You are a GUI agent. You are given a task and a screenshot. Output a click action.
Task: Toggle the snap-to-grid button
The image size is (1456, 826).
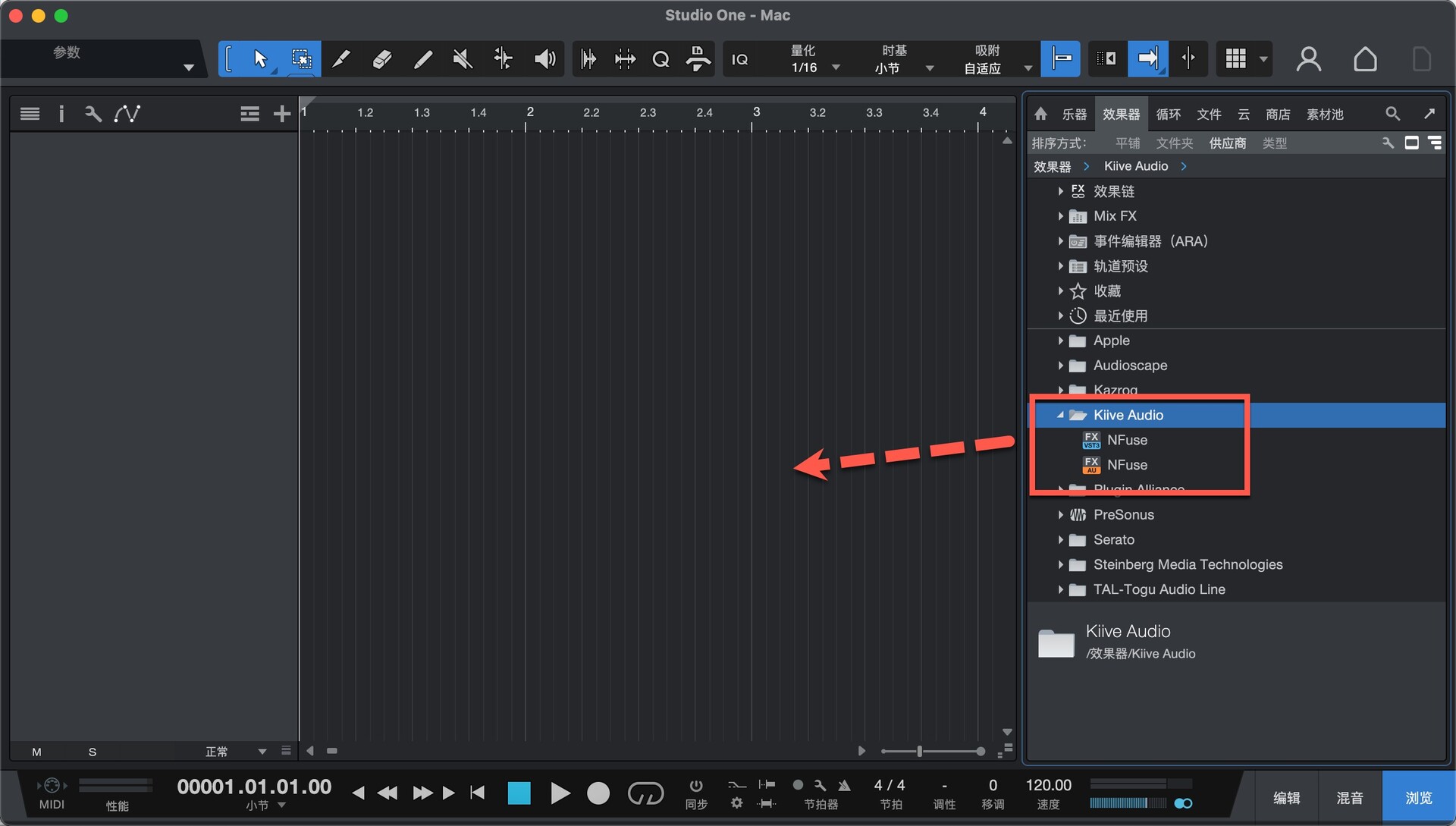tap(1060, 59)
